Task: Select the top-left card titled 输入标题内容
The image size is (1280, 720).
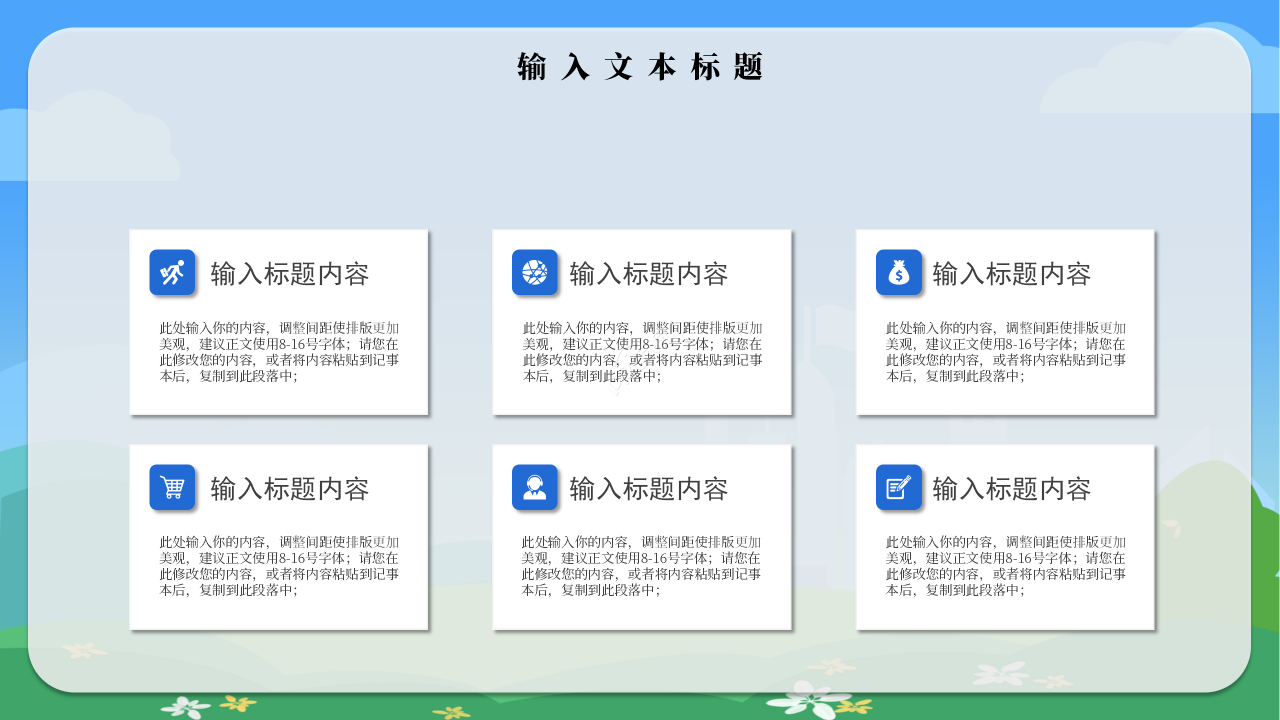Action: [x=278, y=322]
